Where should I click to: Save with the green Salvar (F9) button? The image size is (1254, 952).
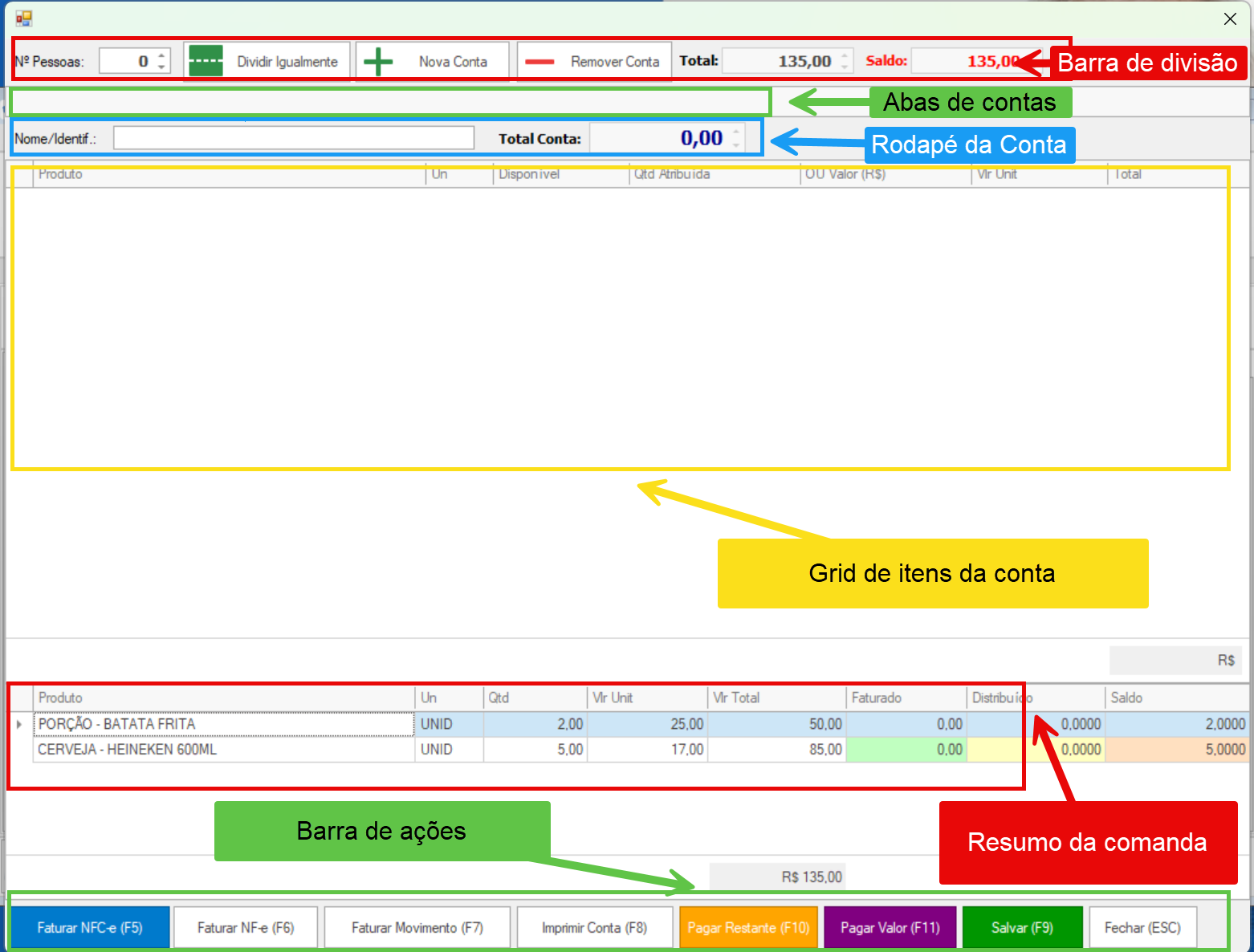coord(1022,928)
